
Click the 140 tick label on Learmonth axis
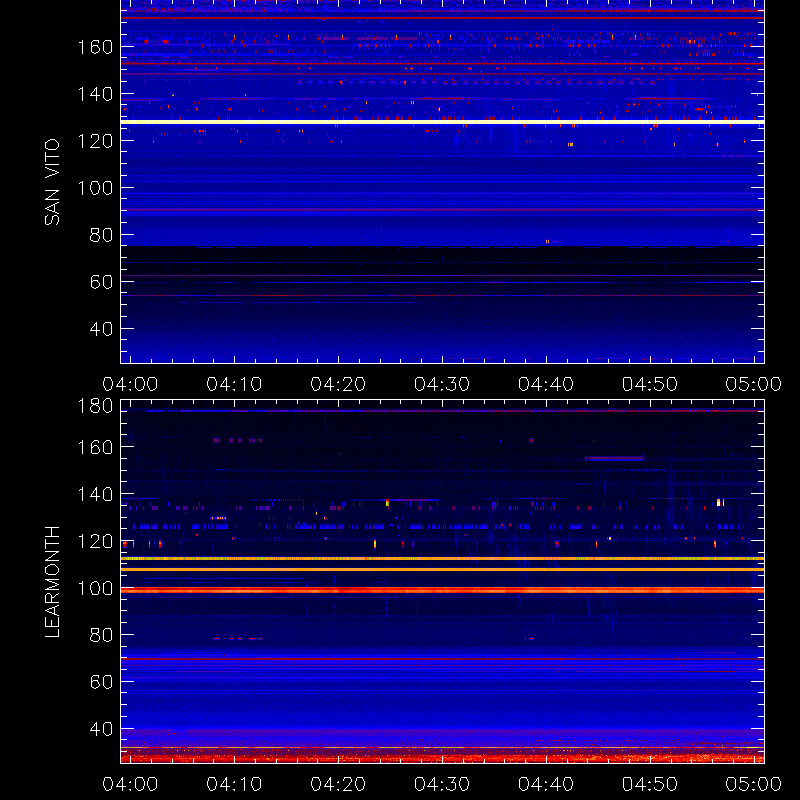[x=95, y=494]
